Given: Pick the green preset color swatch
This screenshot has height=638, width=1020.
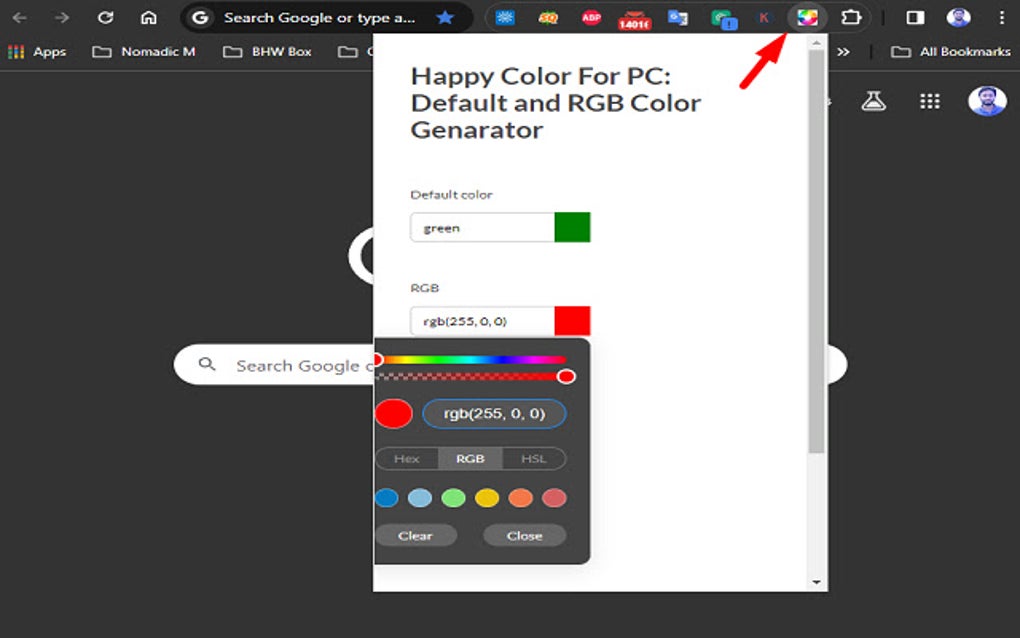Looking at the screenshot, I should pyautogui.click(x=452, y=497).
